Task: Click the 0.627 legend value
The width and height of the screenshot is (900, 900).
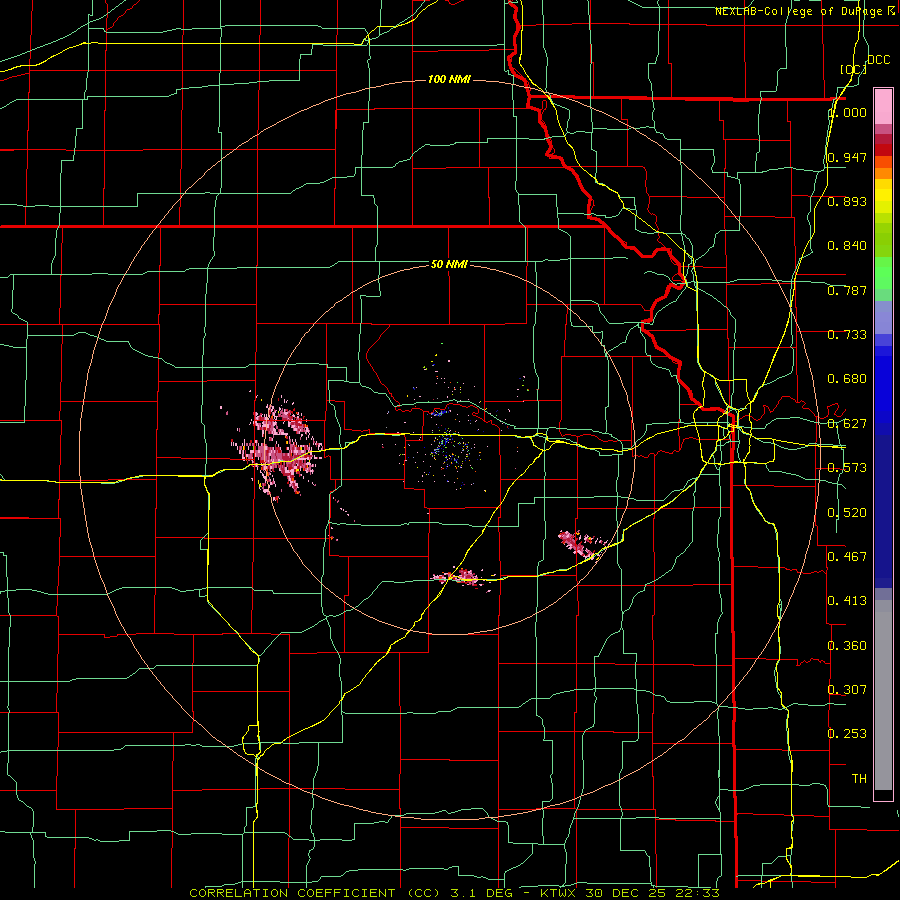Action: (847, 423)
